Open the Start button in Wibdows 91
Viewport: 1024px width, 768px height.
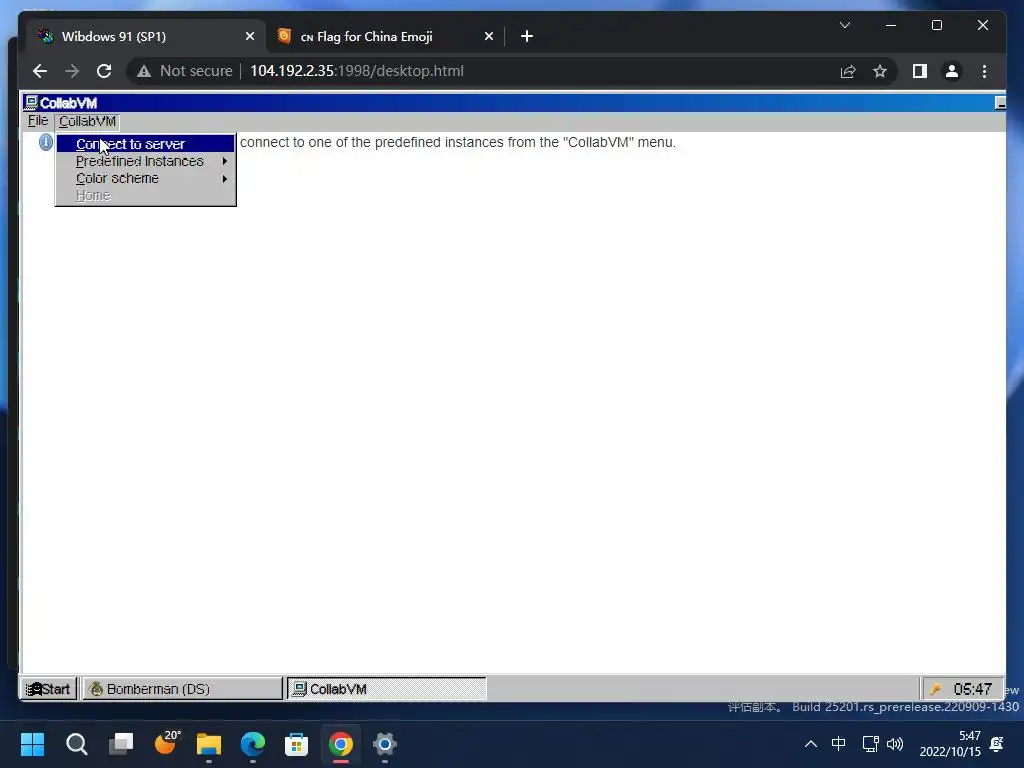pos(49,689)
